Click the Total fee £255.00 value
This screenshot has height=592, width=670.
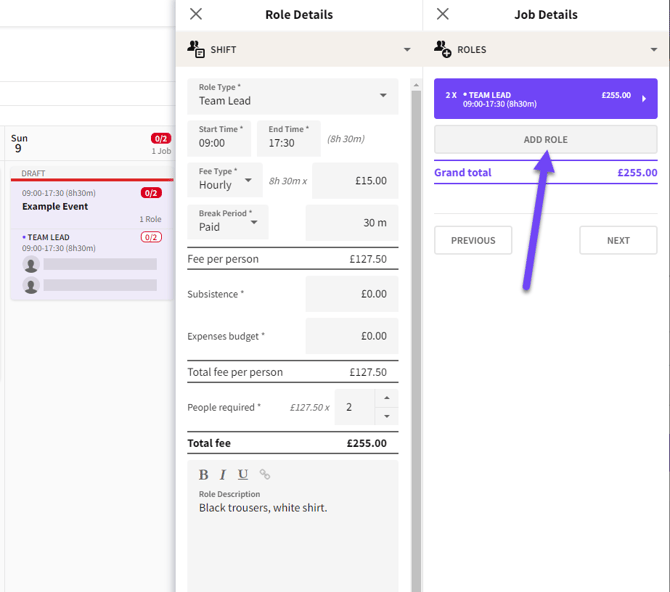click(367, 443)
